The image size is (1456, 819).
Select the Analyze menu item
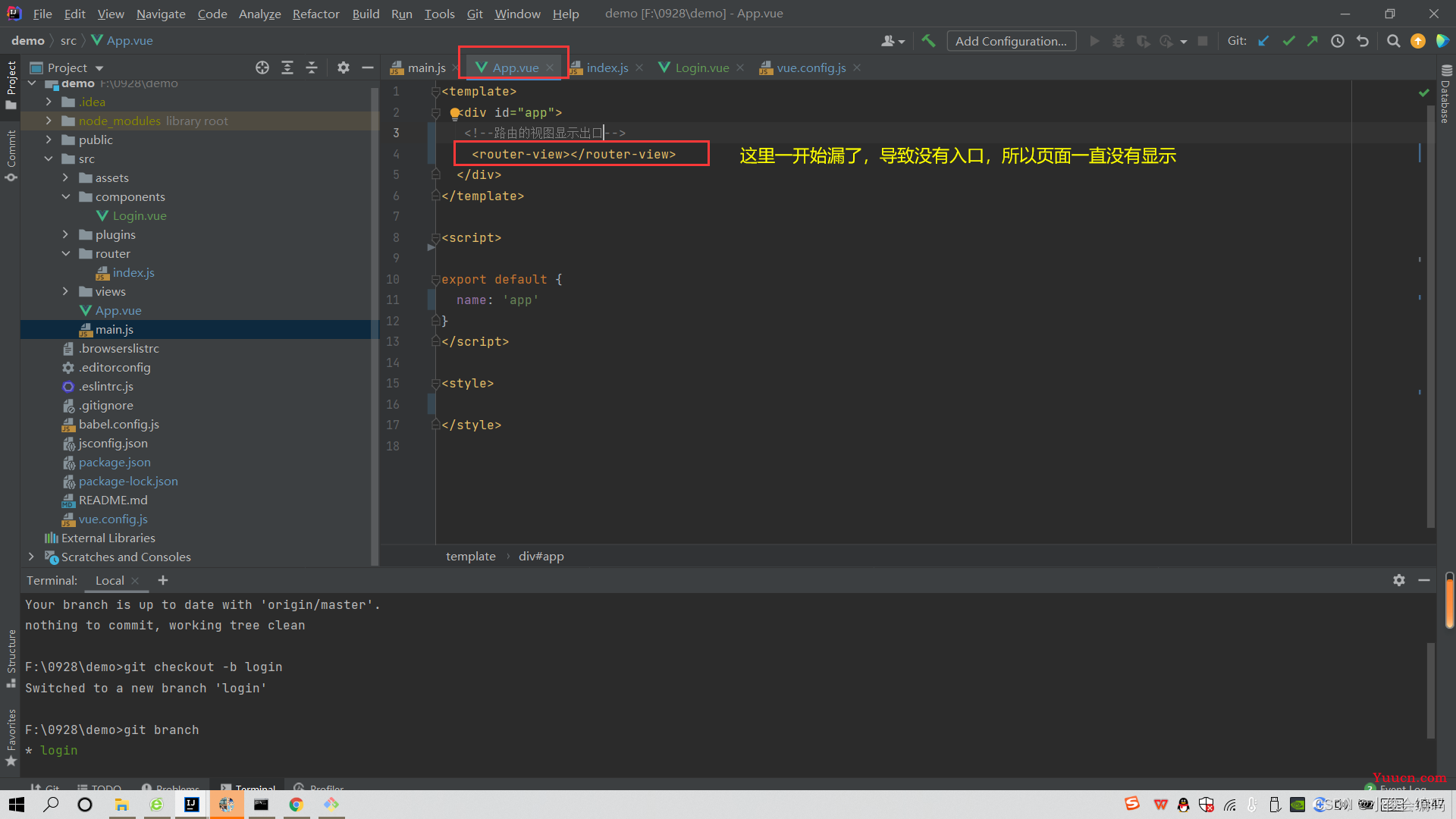click(x=258, y=13)
